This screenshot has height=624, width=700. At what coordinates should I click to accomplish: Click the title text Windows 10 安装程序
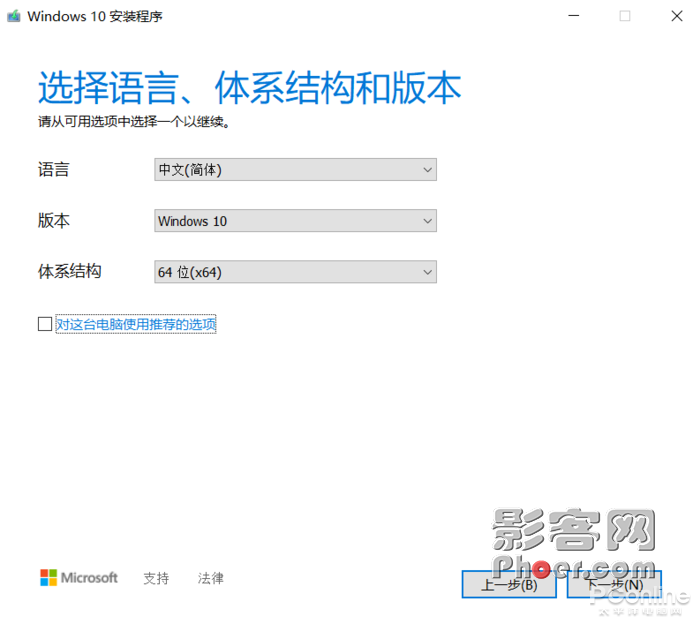[95, 16]
